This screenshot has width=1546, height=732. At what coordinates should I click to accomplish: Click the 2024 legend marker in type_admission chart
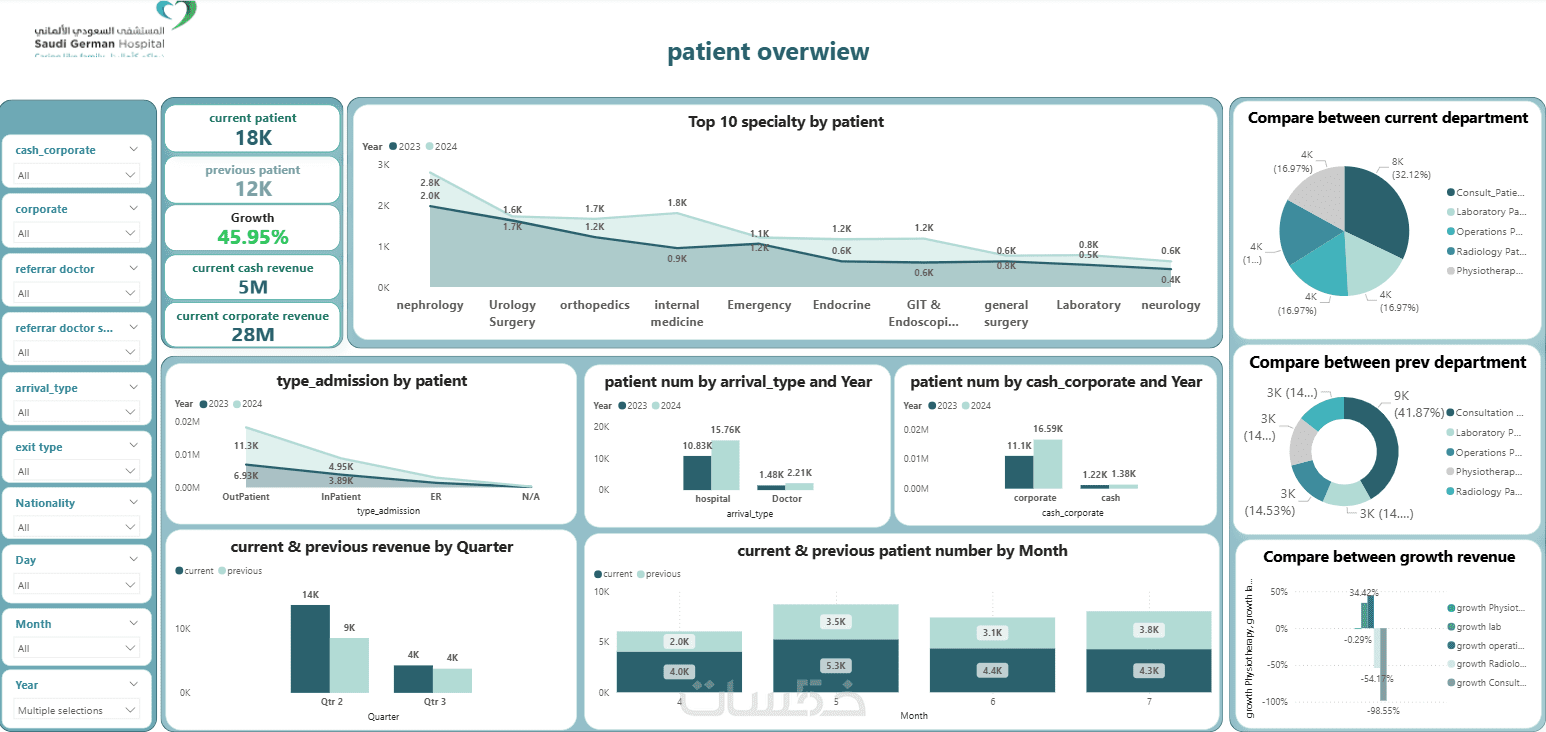237,404
